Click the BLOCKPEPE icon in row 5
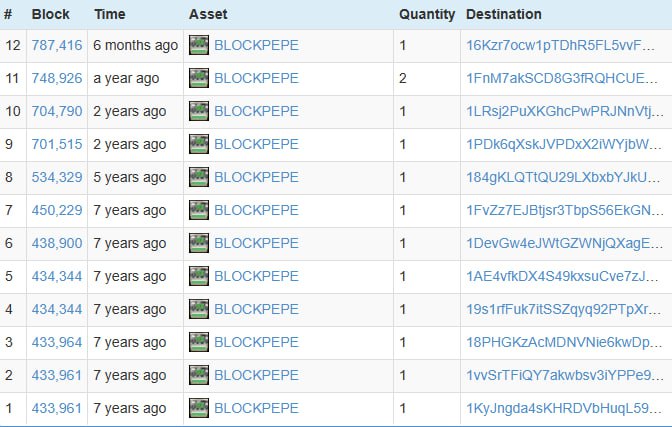The image size is (672, 427). [199, 276]
